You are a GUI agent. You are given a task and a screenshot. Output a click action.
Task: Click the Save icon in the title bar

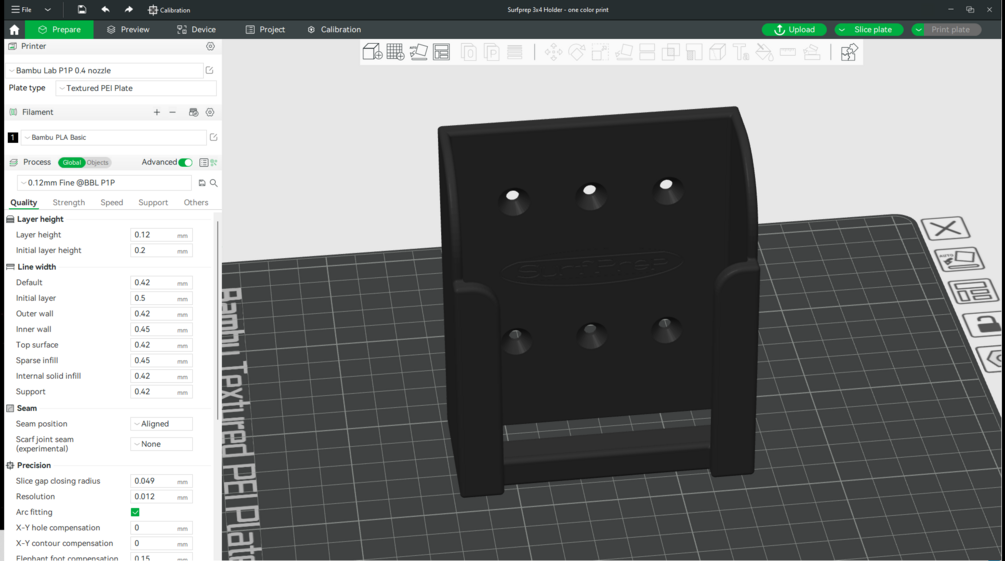81,10
